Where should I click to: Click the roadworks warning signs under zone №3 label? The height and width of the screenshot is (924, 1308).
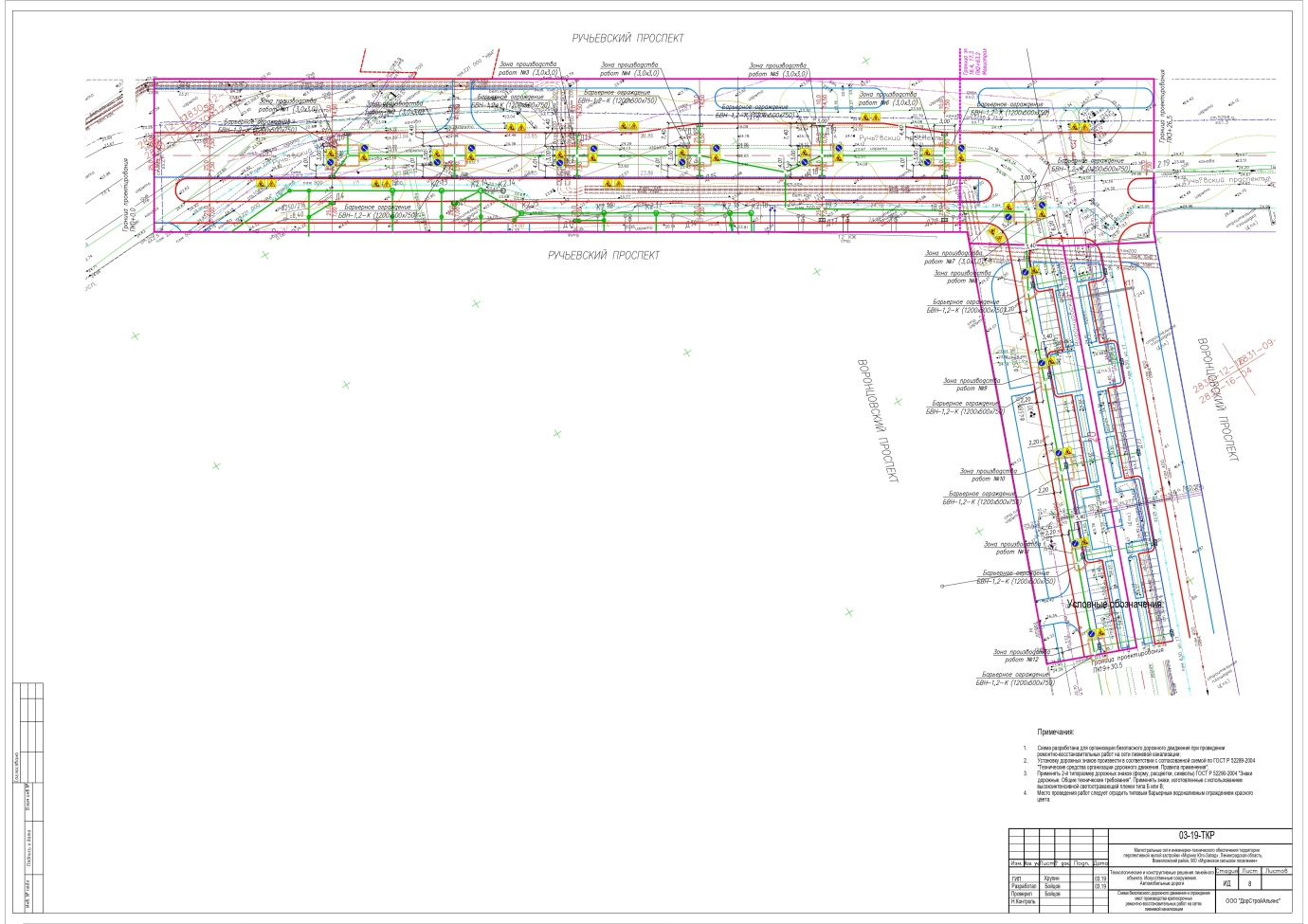pos(514,127)
